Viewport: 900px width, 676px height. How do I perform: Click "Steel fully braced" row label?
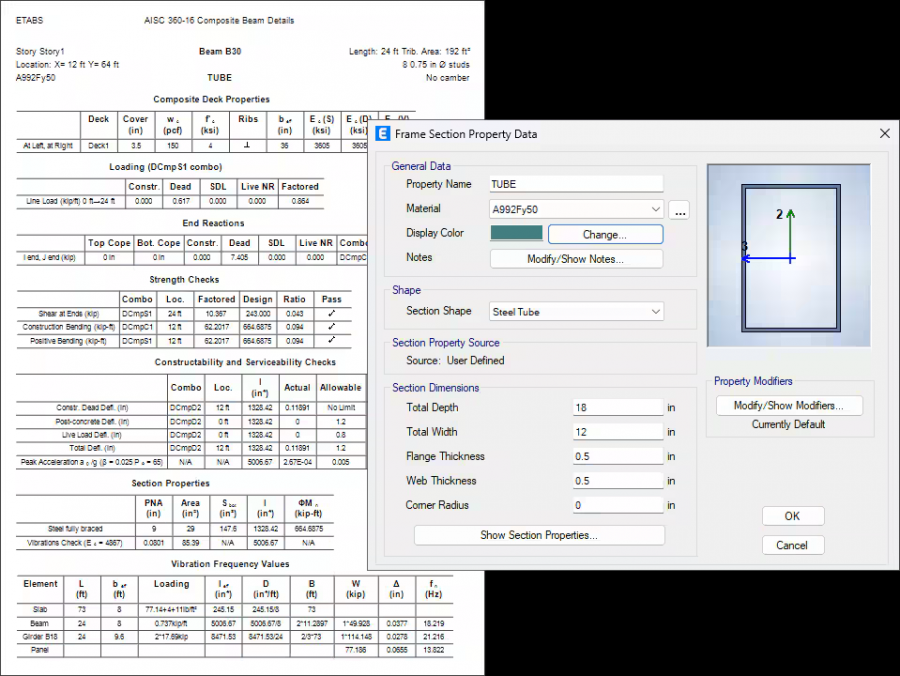75,529
